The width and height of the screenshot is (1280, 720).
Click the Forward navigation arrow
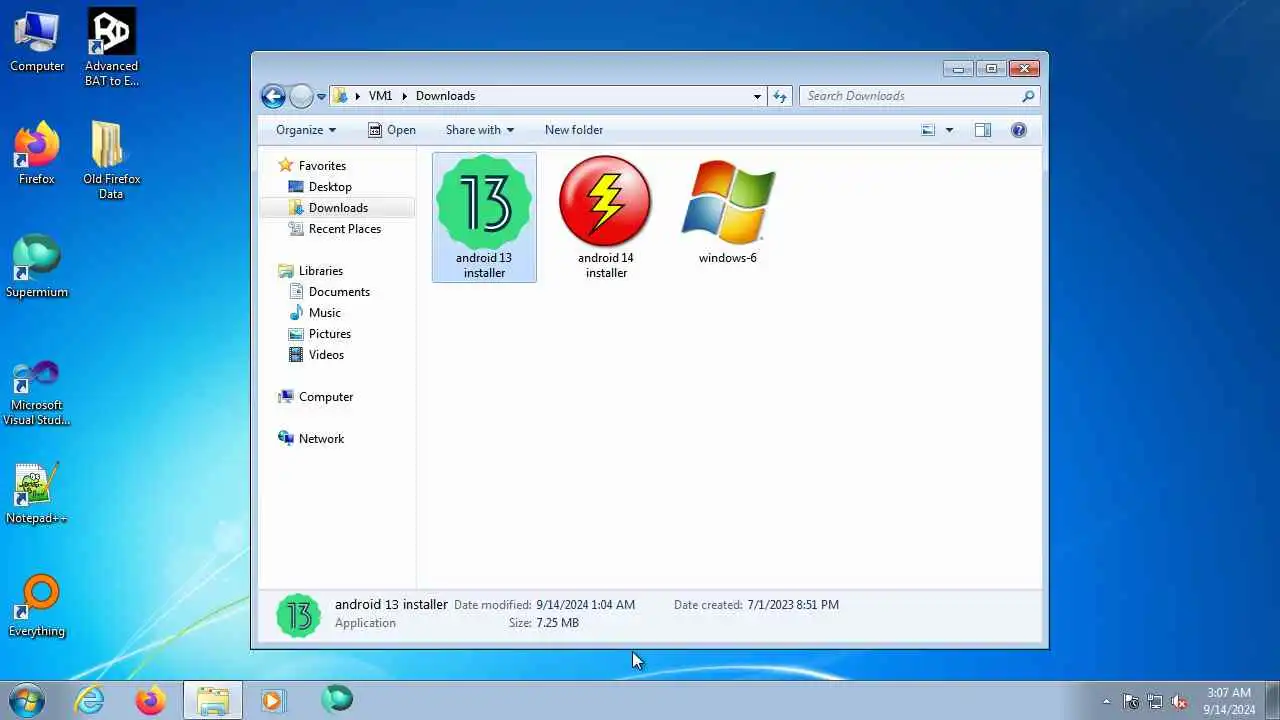click(x=301, y=96)
